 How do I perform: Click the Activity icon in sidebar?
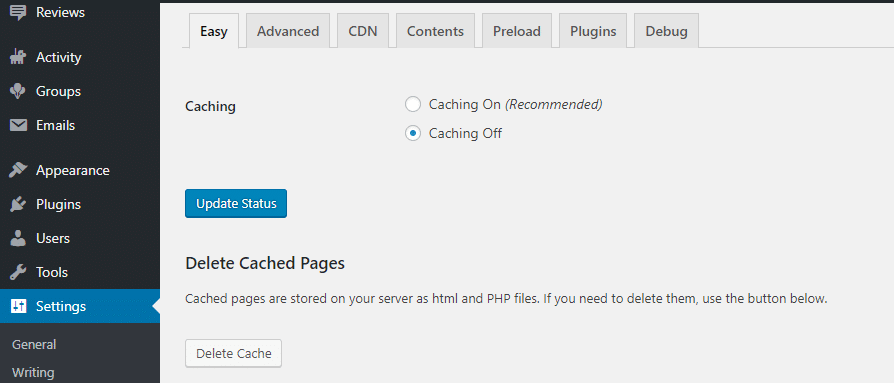click(x=18, y=58)
